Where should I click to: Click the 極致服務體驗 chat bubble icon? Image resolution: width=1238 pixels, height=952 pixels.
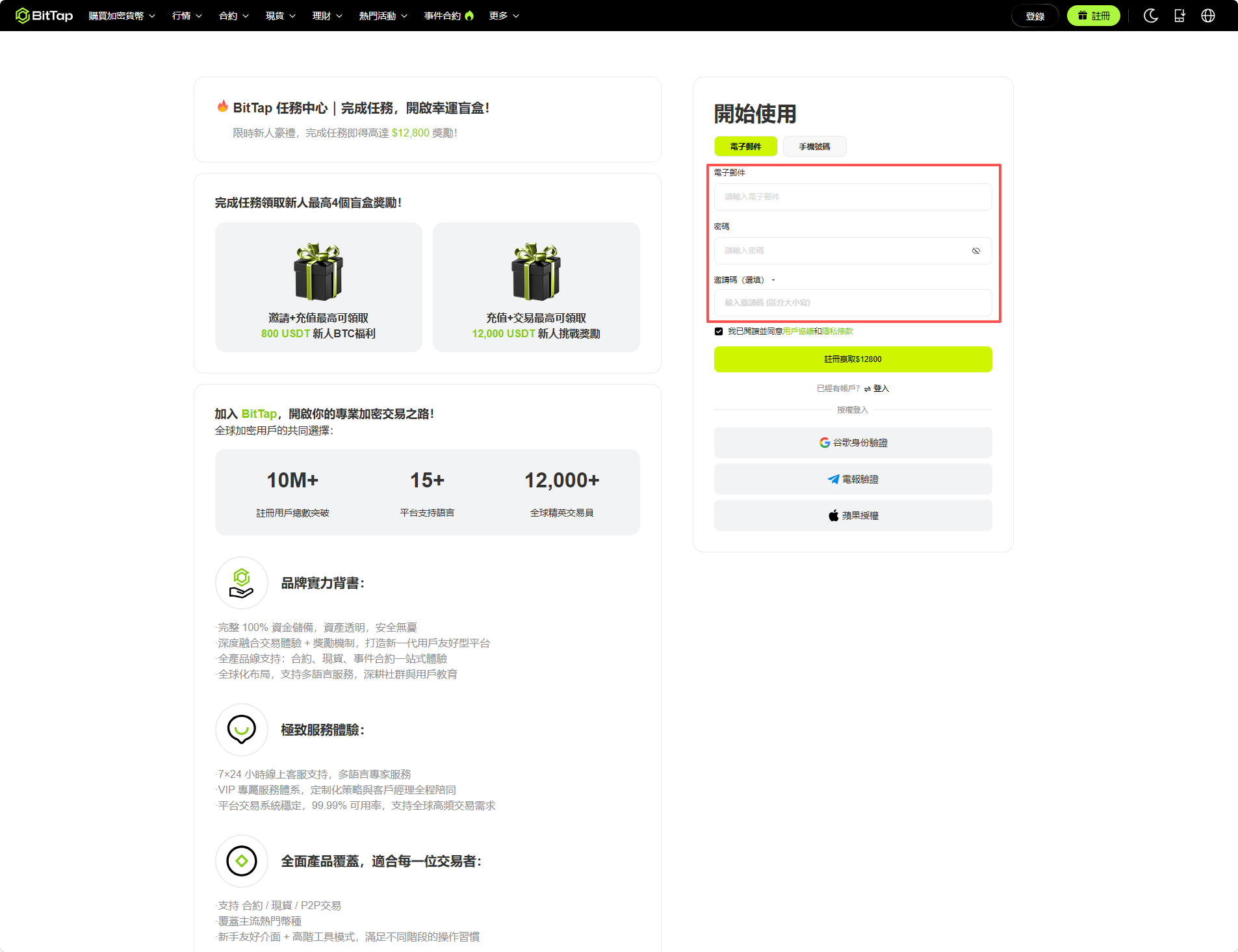[x=242, y=730]
